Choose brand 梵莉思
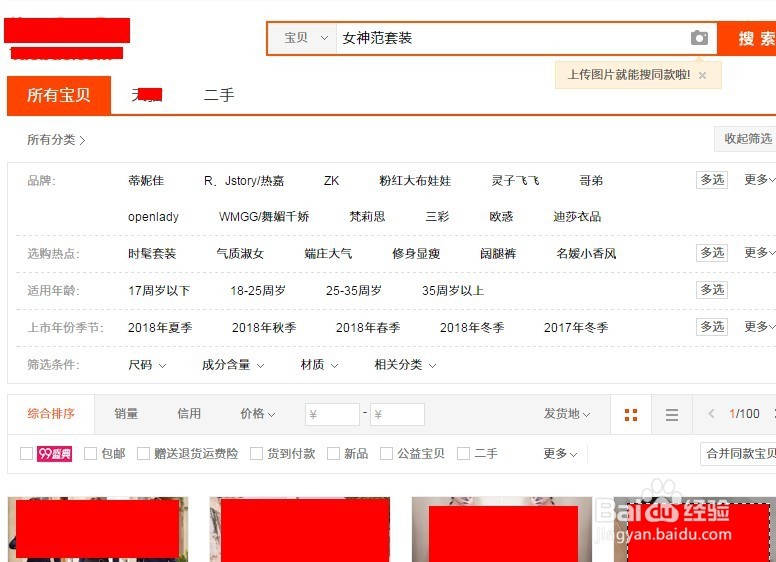The image size is (776, 562). [367, 217]
